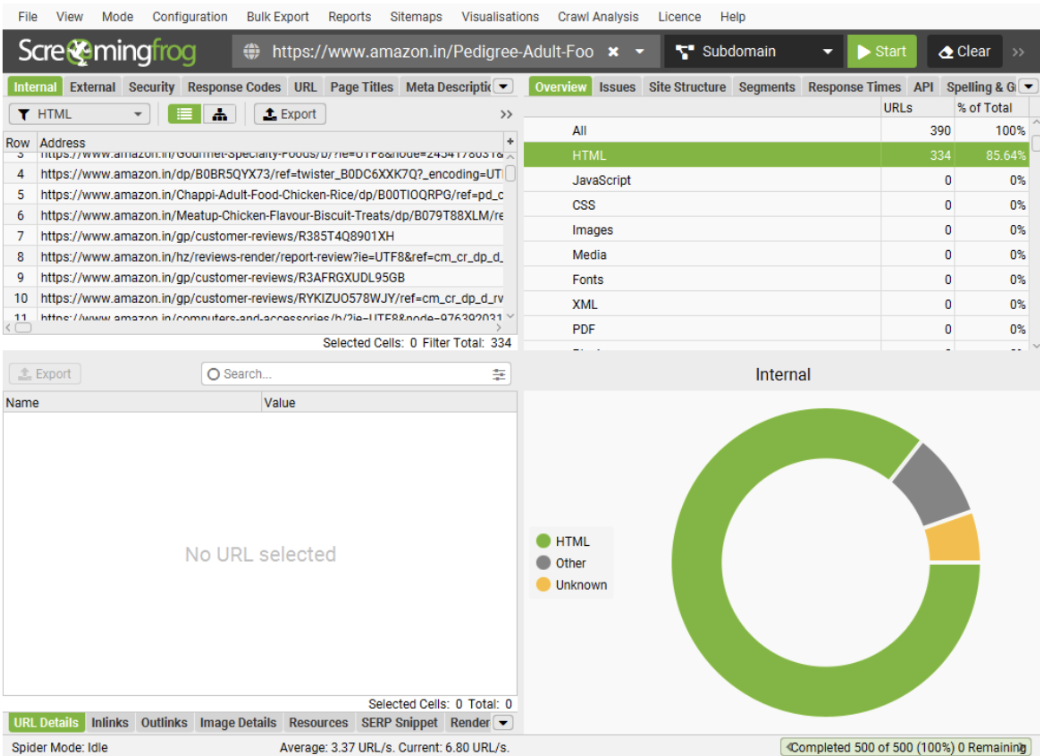Open the File menu
Screen dimensions: 1040x756
click(27, 17)
